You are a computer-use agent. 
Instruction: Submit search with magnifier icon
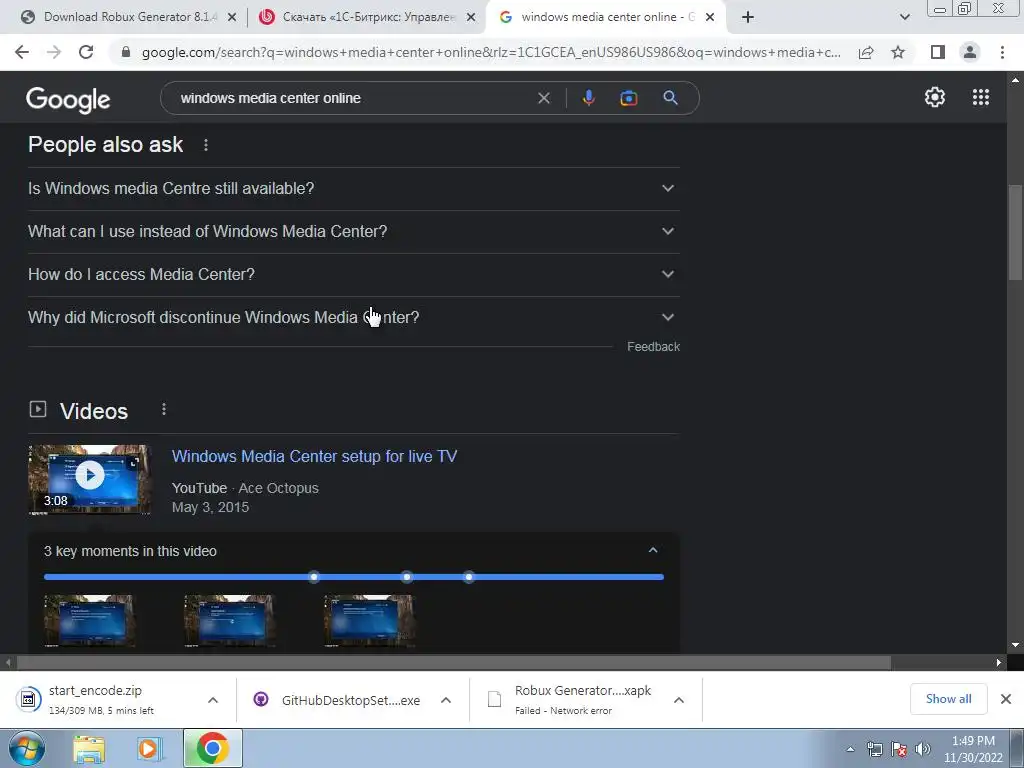671,98
